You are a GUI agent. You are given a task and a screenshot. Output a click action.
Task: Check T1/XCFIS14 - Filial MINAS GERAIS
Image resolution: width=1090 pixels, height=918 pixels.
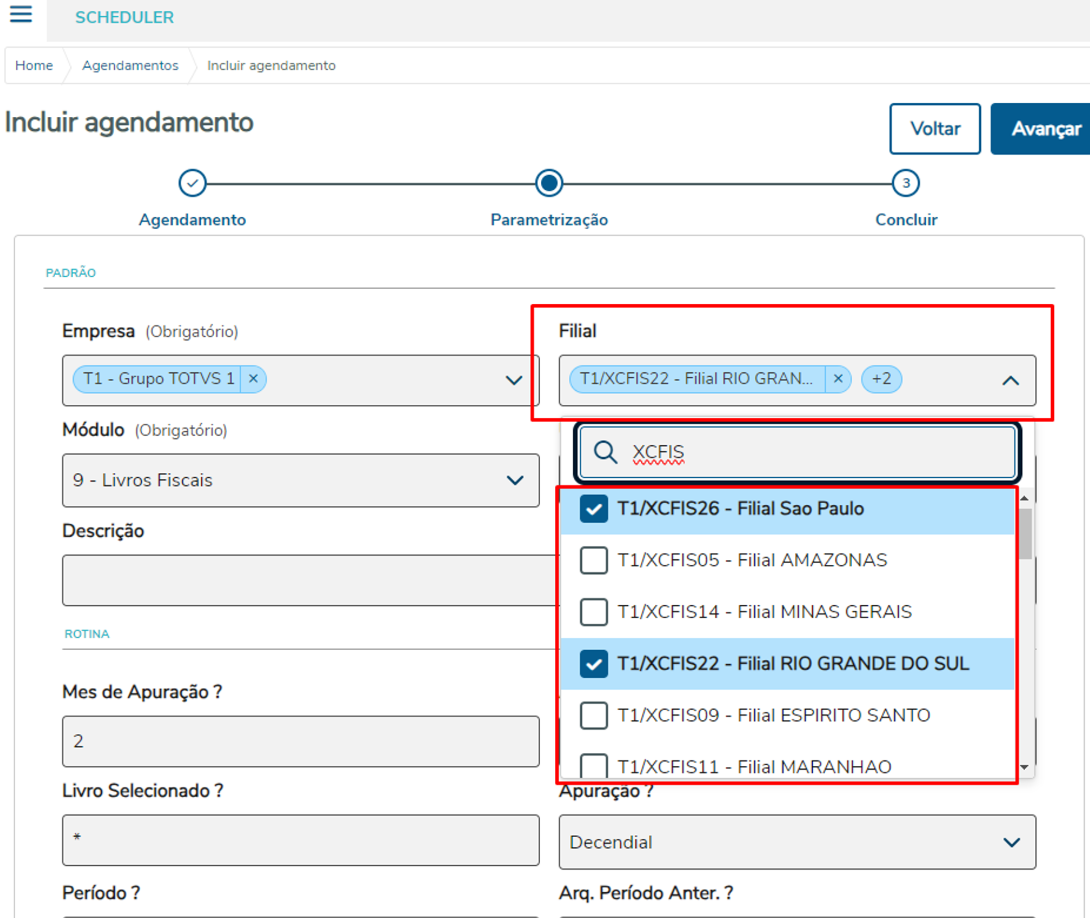click(x=594, y=612)
